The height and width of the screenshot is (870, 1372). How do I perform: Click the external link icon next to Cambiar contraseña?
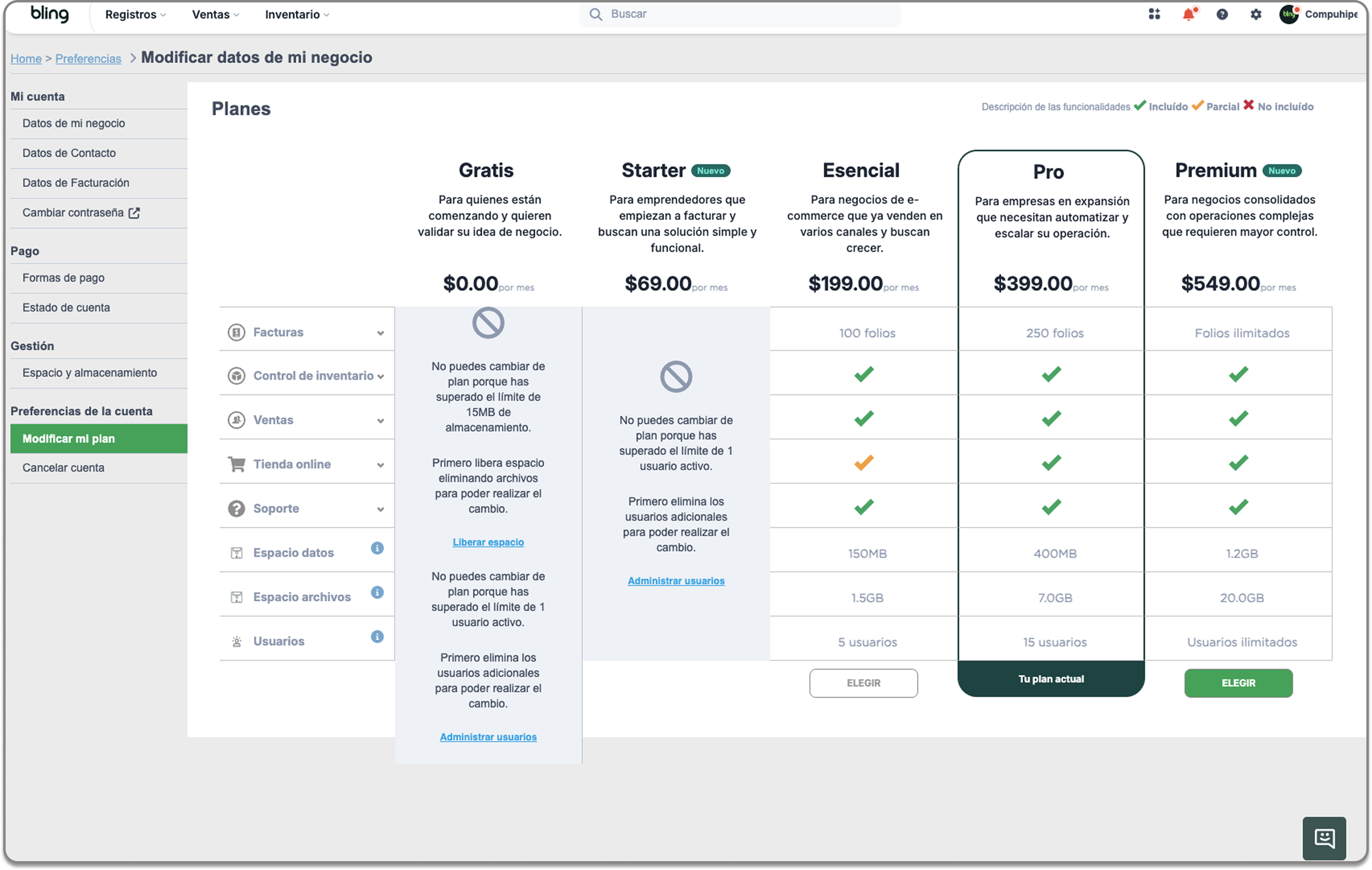coord(134,213)
